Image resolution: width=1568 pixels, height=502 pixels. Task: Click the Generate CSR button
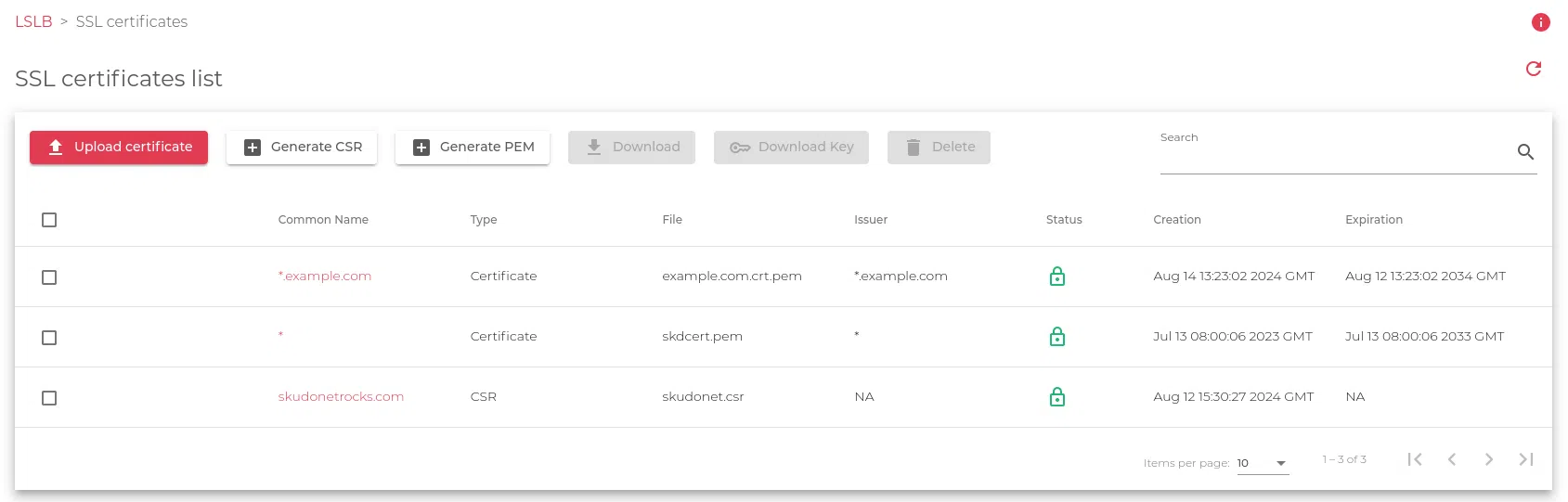tap(302, 148)
